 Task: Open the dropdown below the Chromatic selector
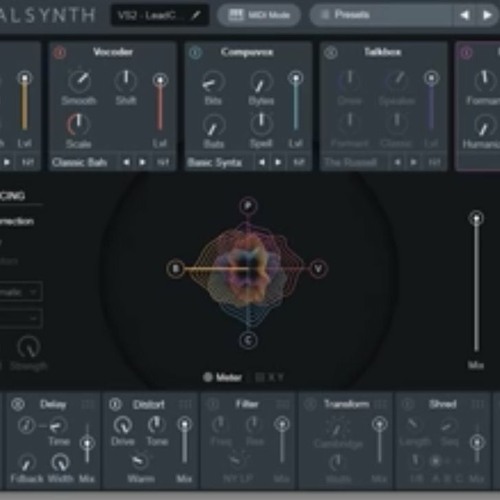pos(21,318)
